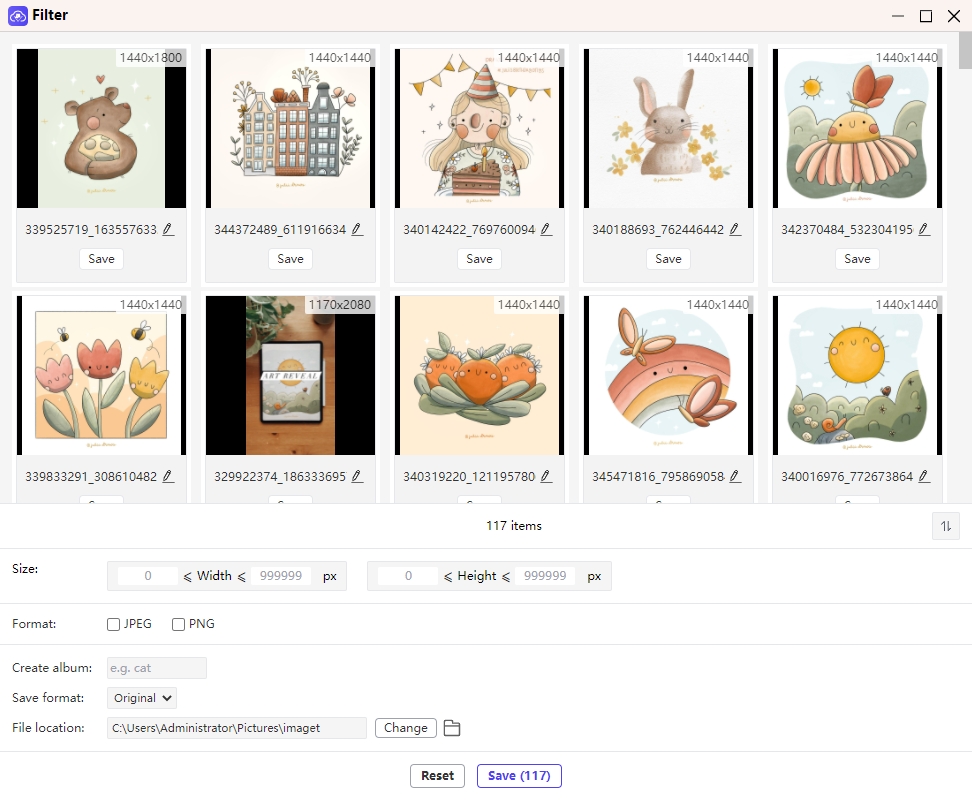Save the bear image 339525719_163557633
Screen dimensions: 972x800
pos(102,259)
